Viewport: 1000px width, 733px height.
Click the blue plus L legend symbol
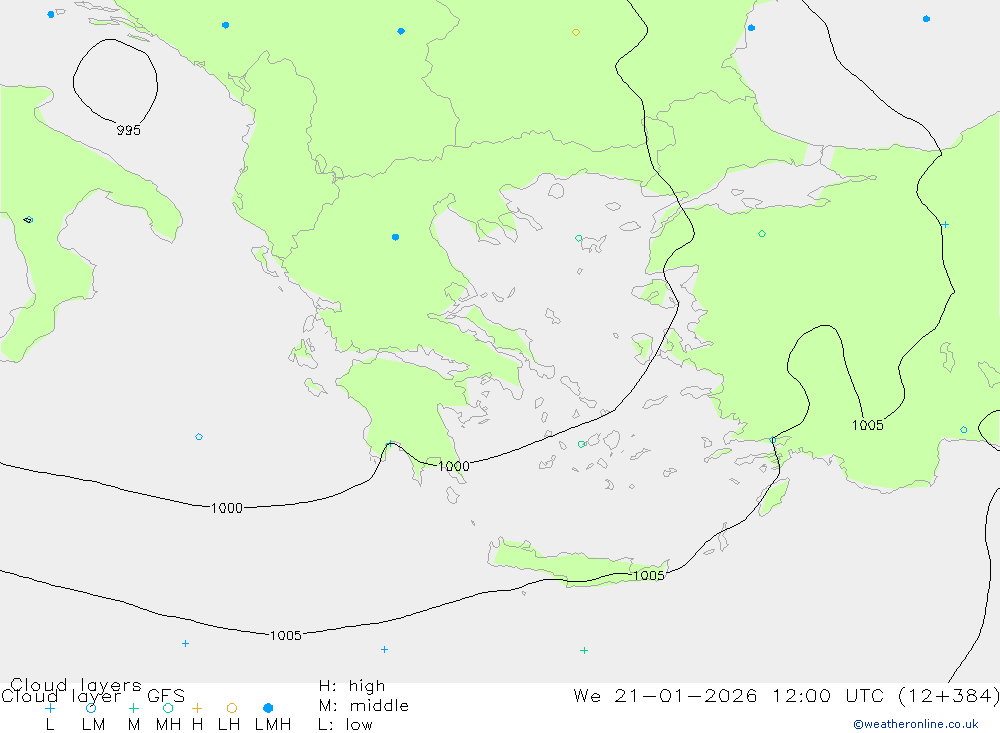click(x=50, y=708)
